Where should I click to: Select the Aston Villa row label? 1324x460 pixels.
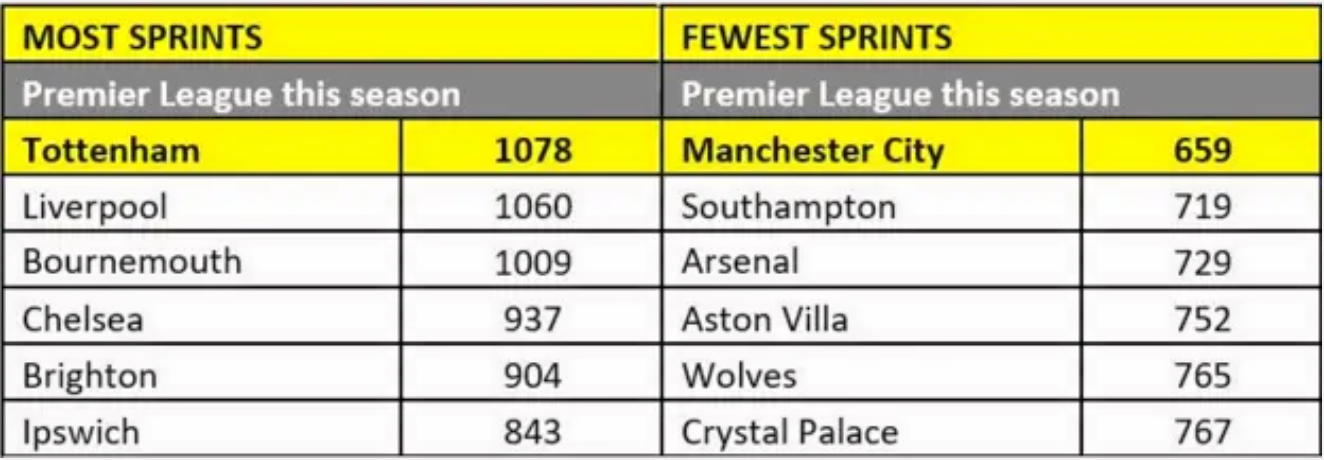pos(764,319)
